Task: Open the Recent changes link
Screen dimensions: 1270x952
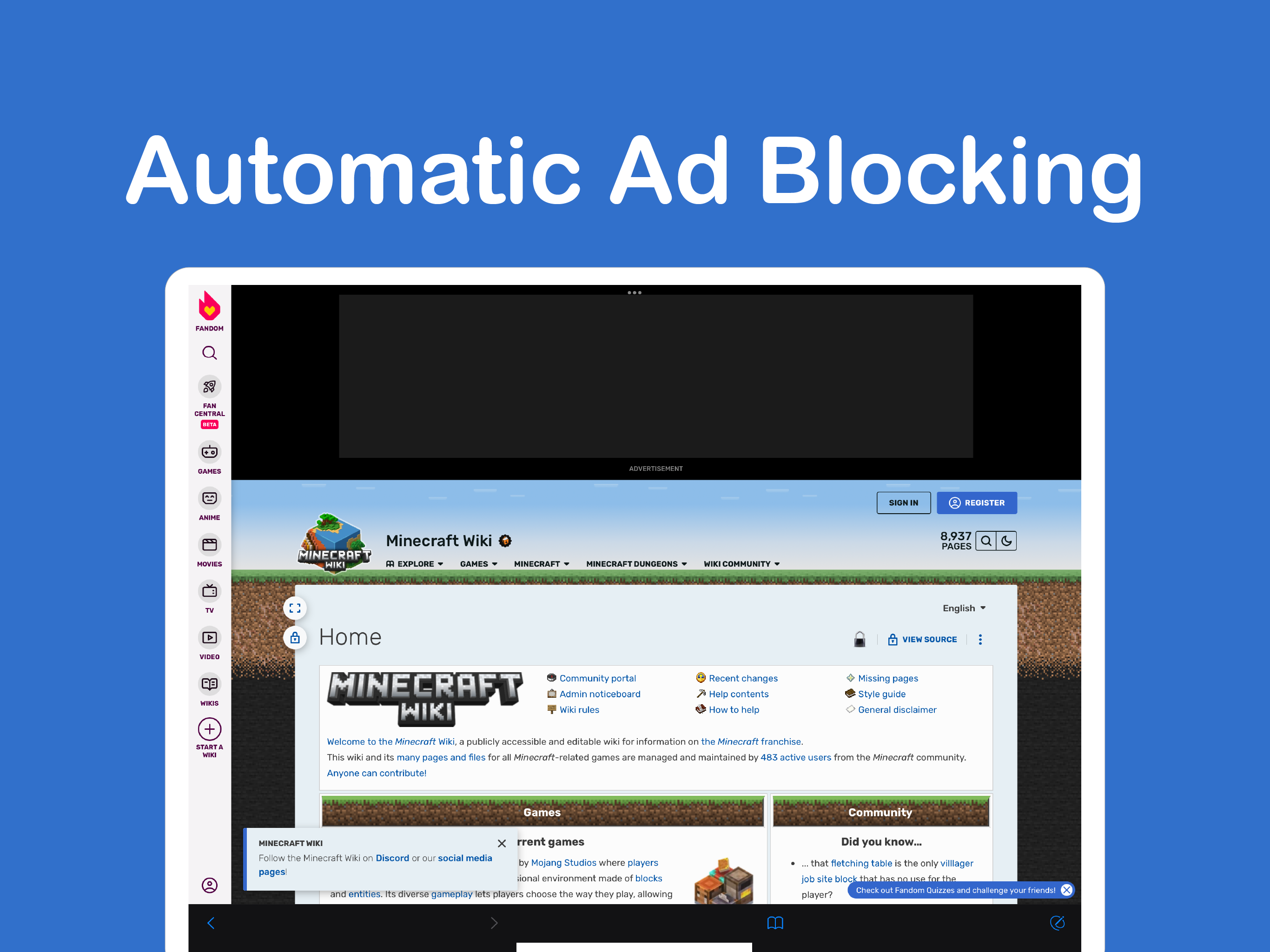Action: click(743, 678)
